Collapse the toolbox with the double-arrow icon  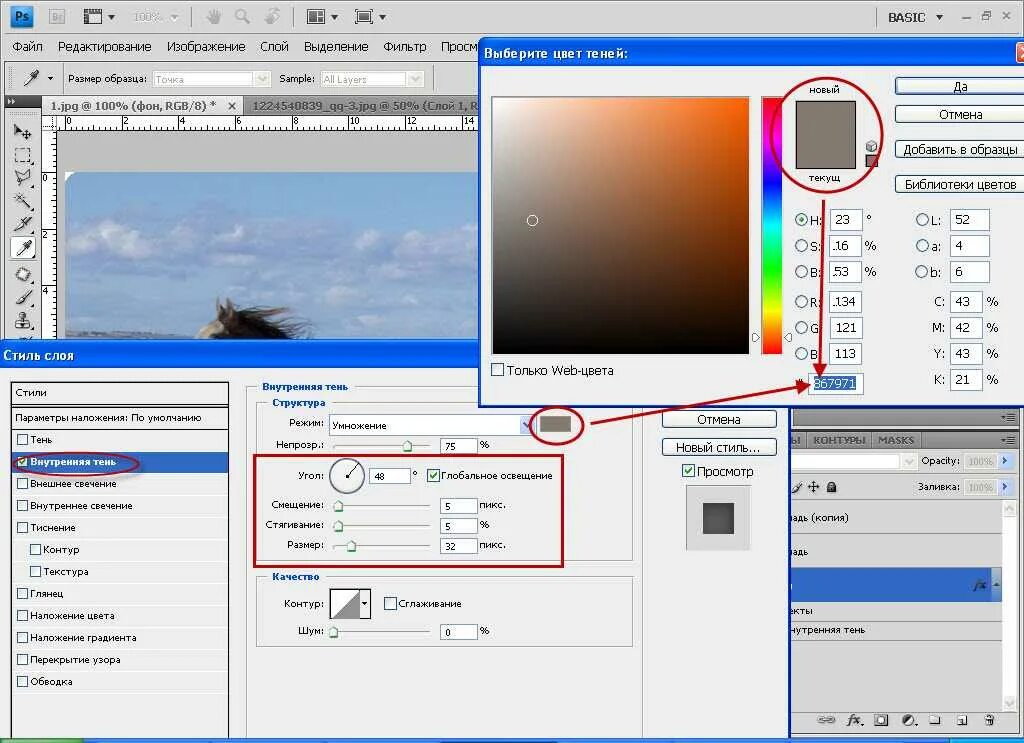point(10,102)
